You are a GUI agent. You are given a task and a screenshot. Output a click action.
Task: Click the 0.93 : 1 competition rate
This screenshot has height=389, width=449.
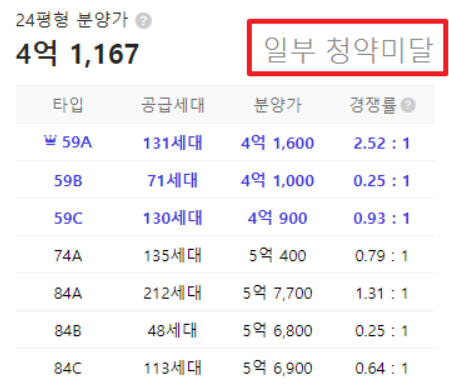click(381, 218)
